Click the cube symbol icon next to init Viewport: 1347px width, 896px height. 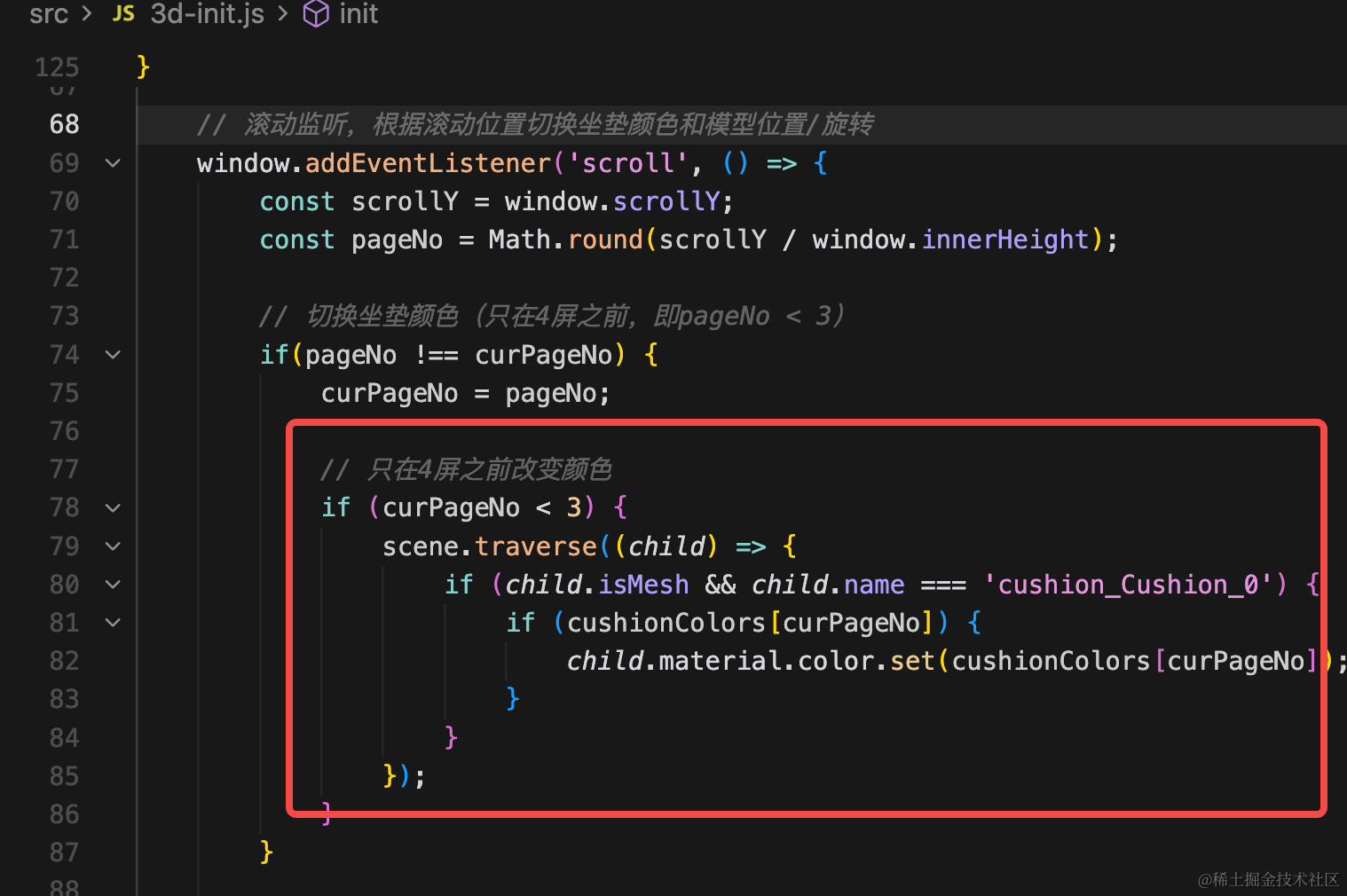coord(316,13)
